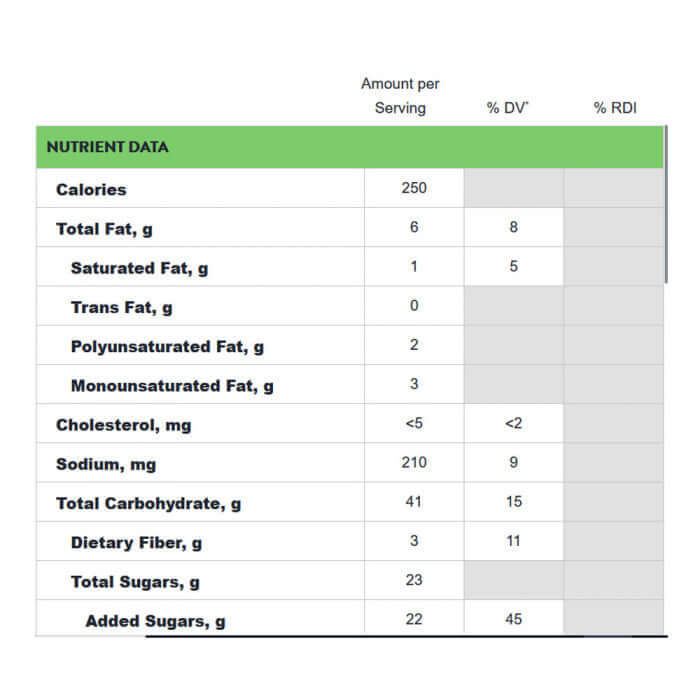700x700 pixels.
Task: Click the Saturated Fat, g label
Action: [139, 268]
